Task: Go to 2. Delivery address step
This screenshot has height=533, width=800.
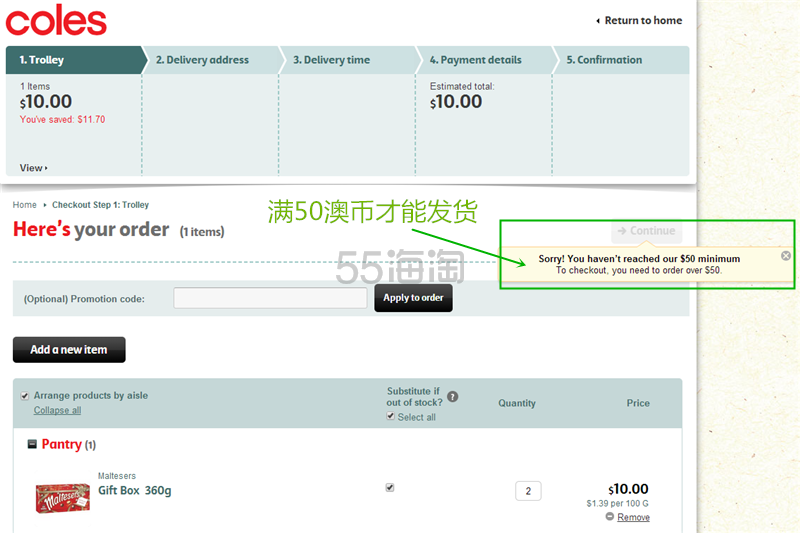Action: [x=202, y=60]
